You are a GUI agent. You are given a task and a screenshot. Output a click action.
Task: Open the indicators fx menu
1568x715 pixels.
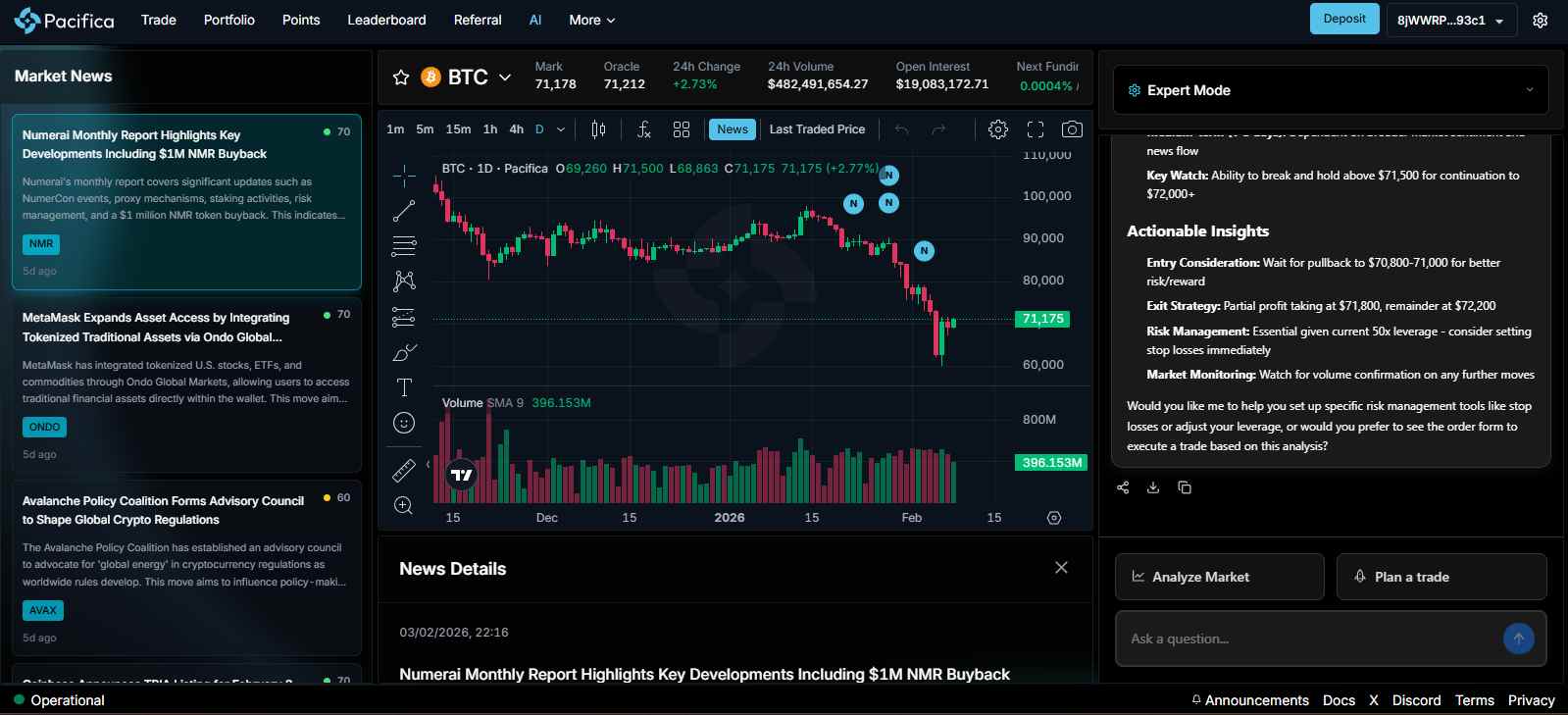coord(643,129)
